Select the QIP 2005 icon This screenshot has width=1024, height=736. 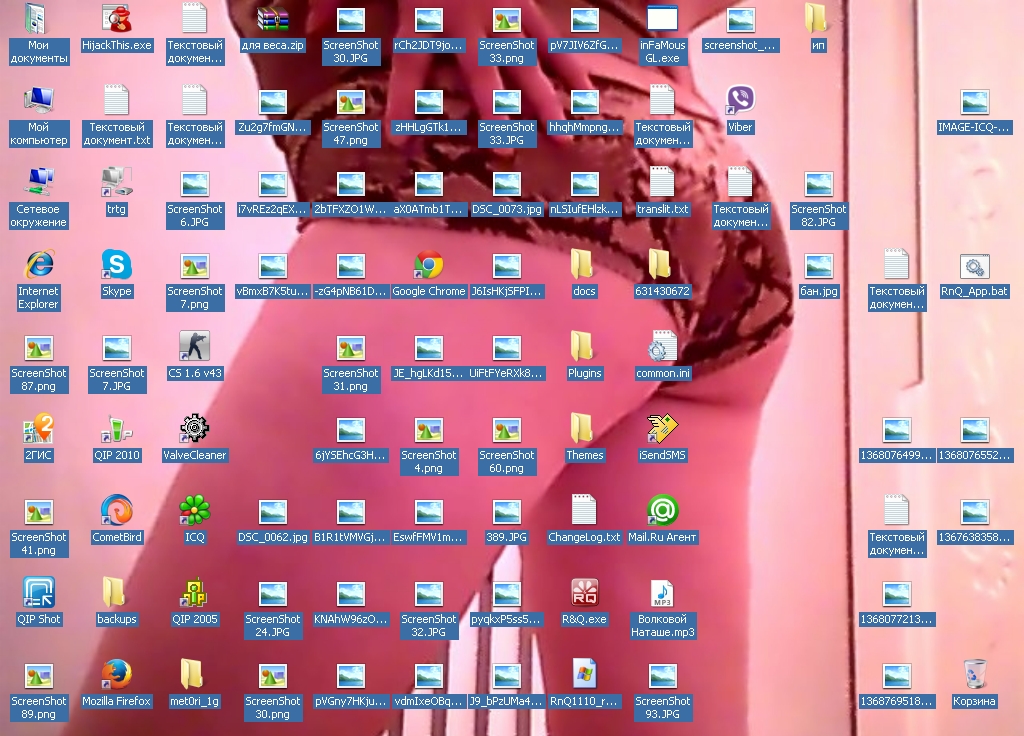(195, 593)
